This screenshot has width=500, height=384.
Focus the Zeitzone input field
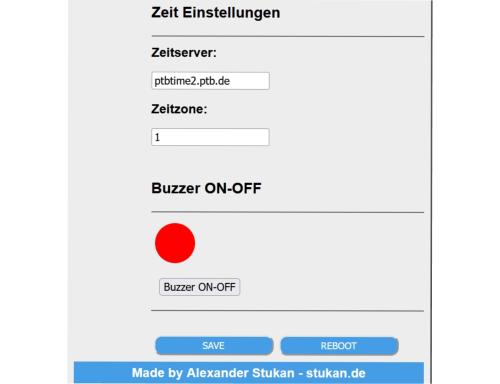pos(210,137)
